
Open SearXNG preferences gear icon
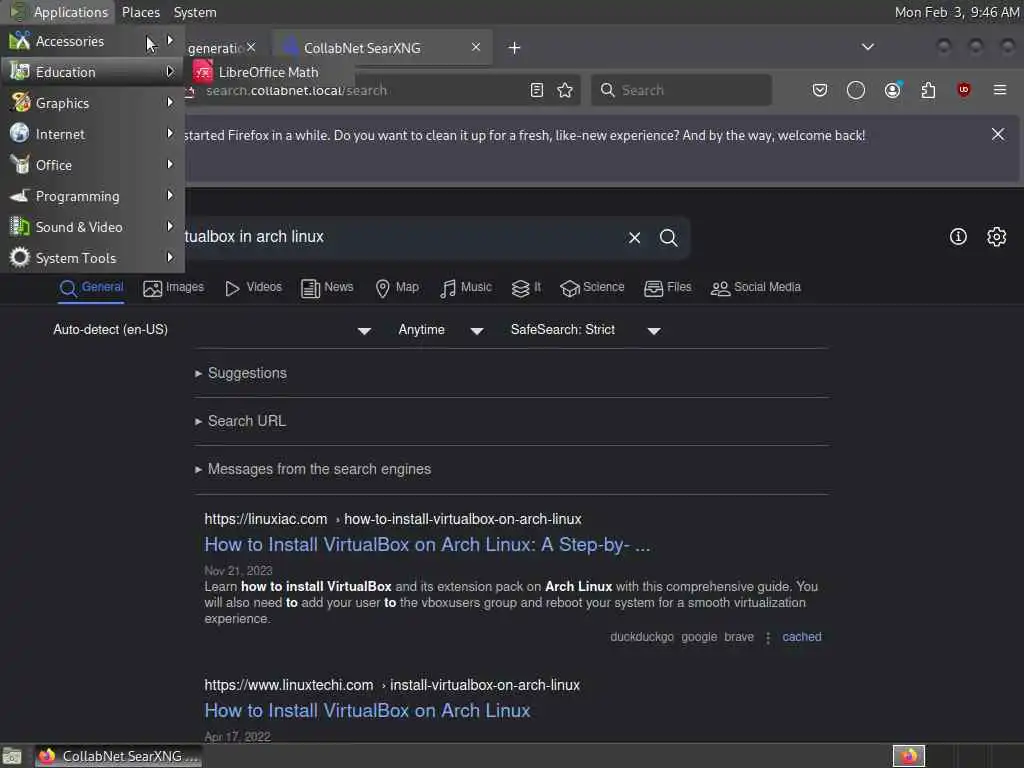click(997, 236)
